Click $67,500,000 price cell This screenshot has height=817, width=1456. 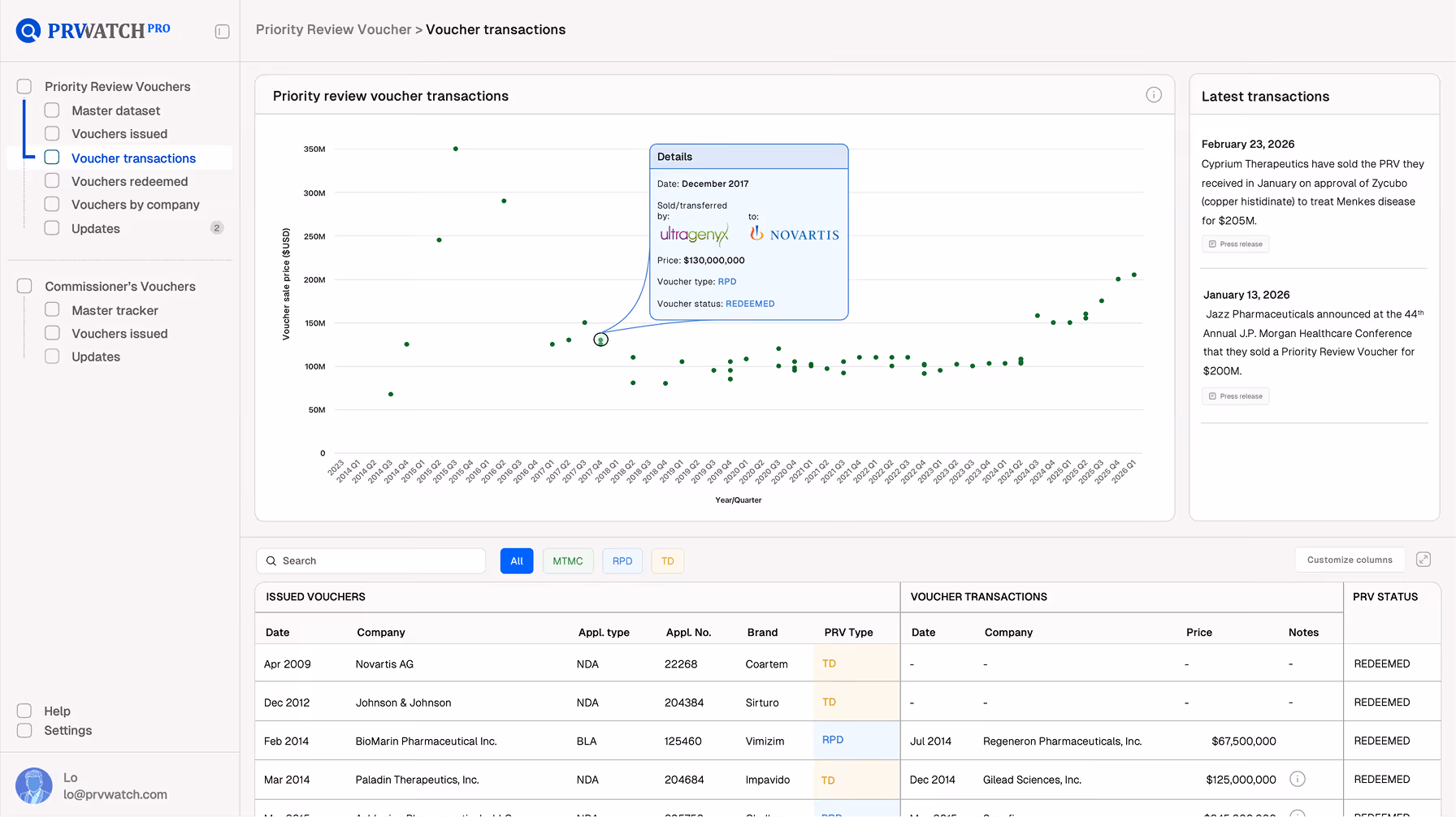[1243, 741]
